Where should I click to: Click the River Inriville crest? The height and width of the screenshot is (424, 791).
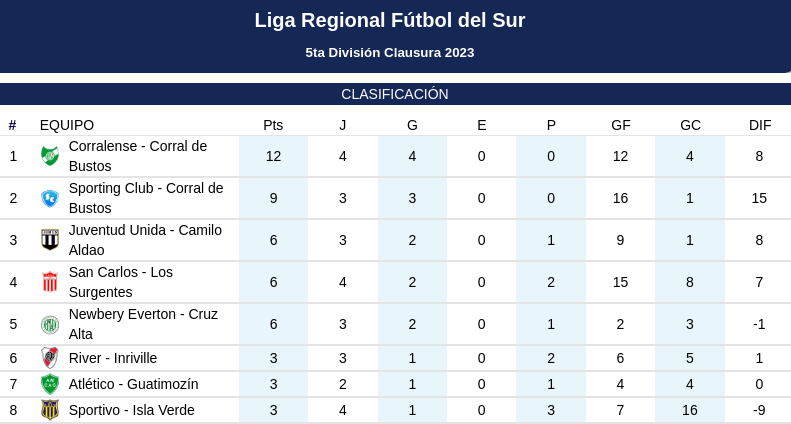tap(50, 358)
